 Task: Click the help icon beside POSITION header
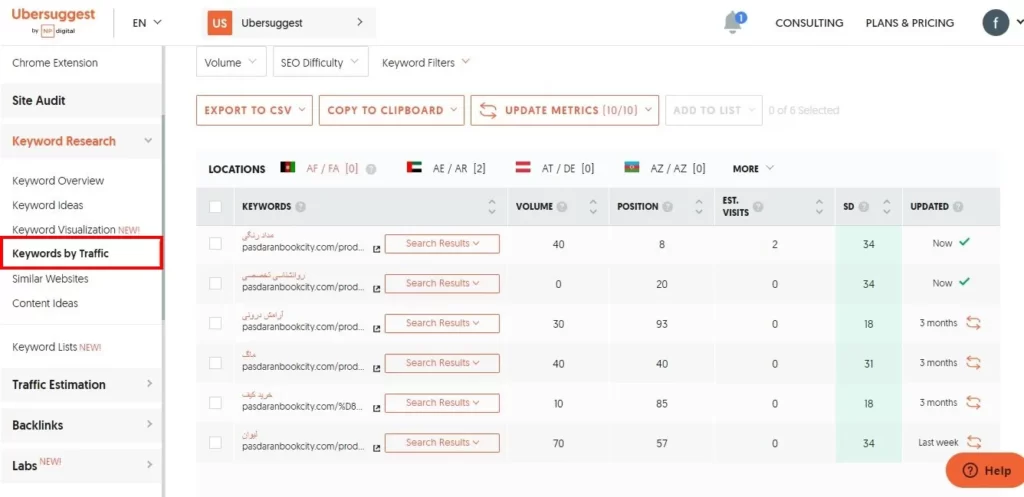pos(667,206)
